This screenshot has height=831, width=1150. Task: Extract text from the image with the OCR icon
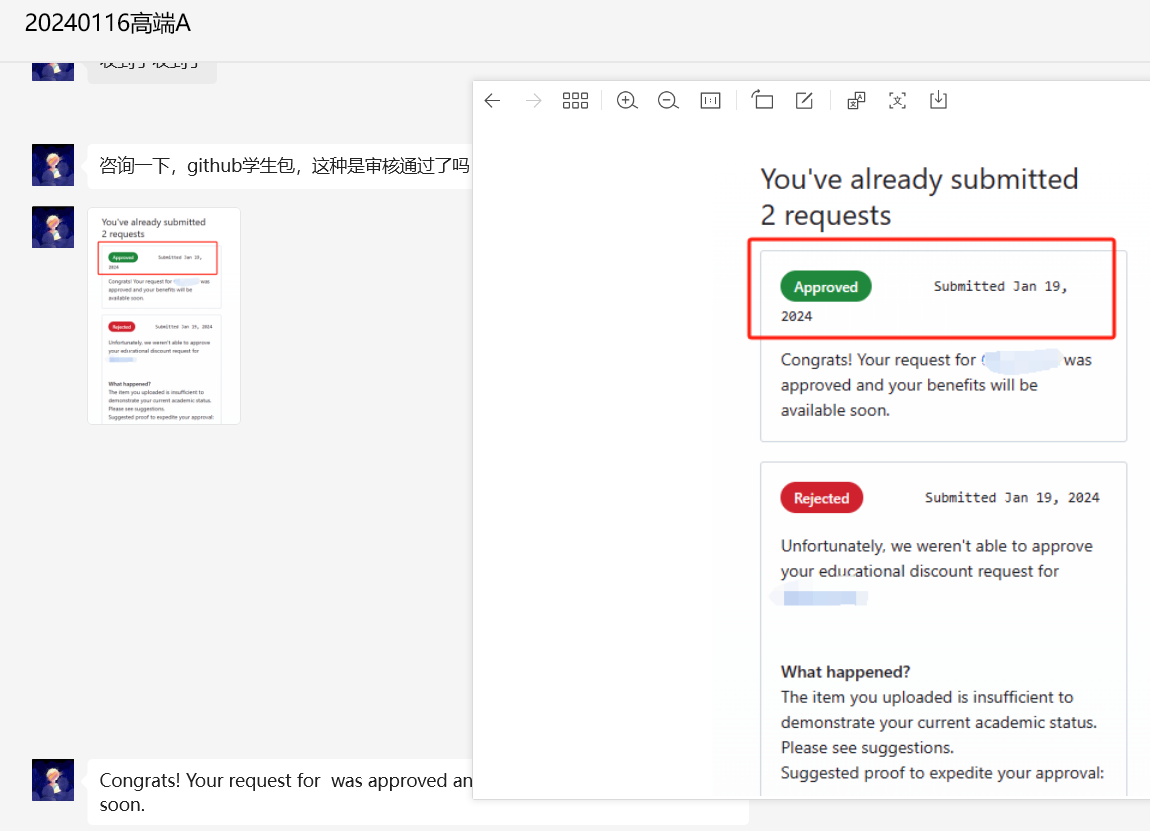click(x=897, y=100)
